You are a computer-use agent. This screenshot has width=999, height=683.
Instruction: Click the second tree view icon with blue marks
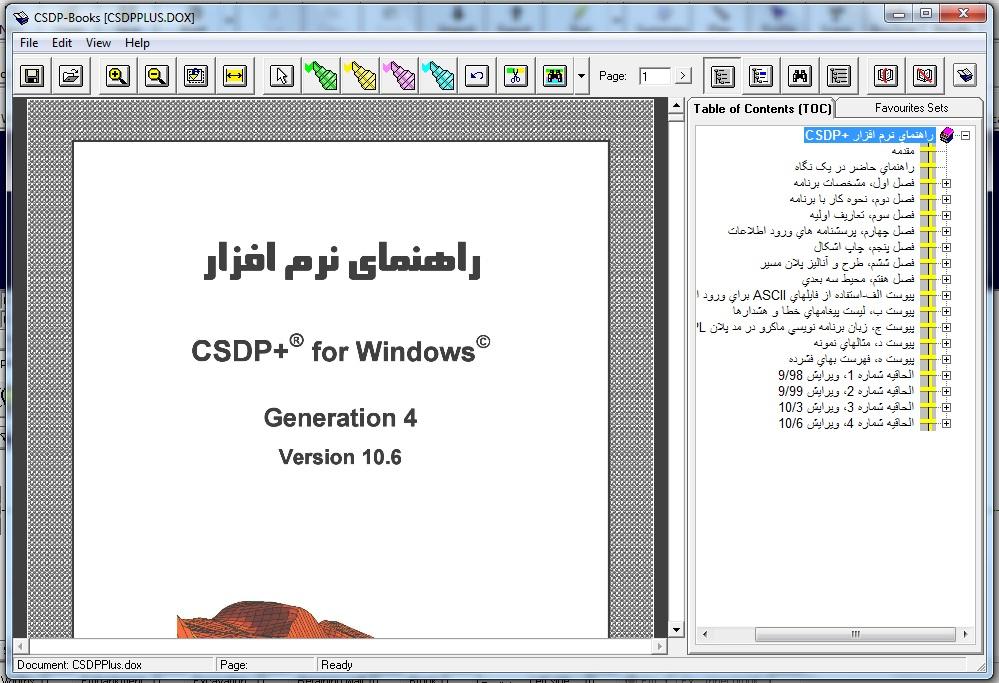pyautogui.click(x=761, y=76)
